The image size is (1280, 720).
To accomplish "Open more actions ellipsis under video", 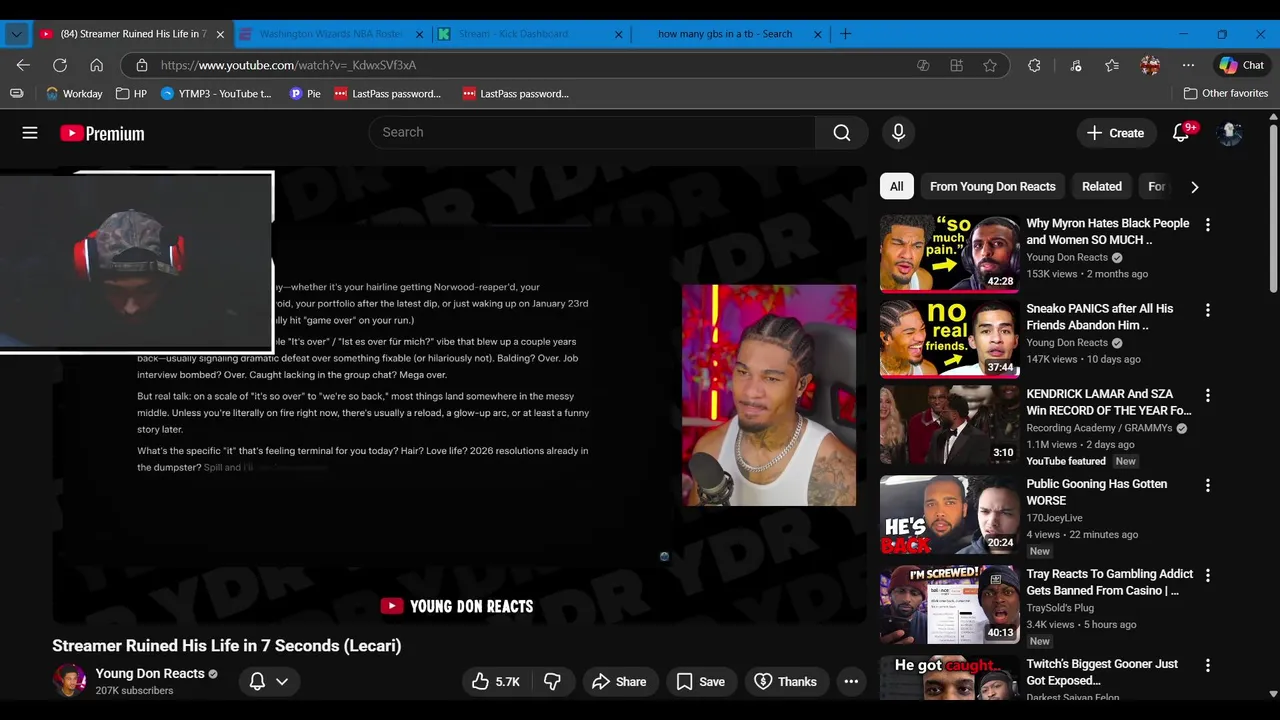I will pyautogui.click(x=851, y=682).
